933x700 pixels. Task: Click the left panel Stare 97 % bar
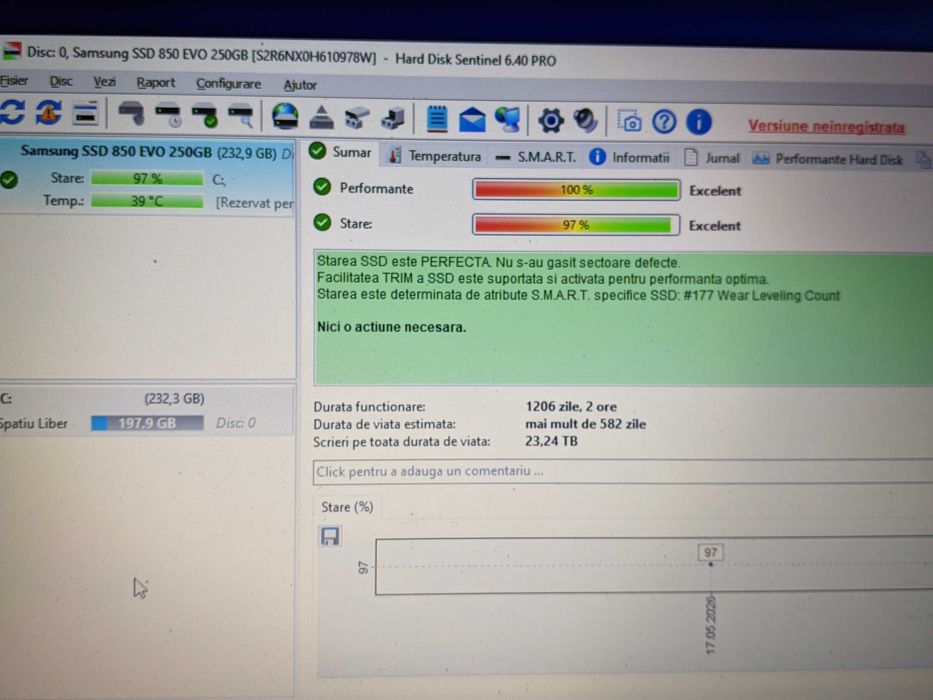click(x=147, y=179)
